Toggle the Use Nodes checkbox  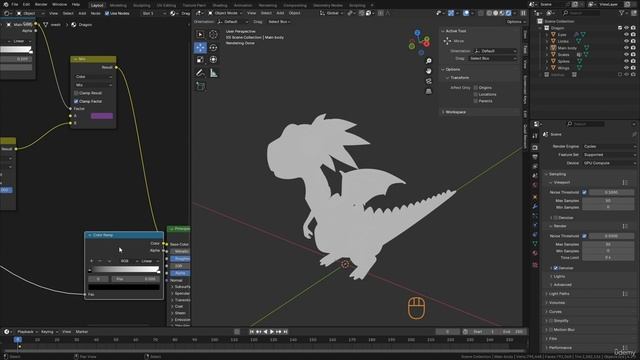(107, 13)
